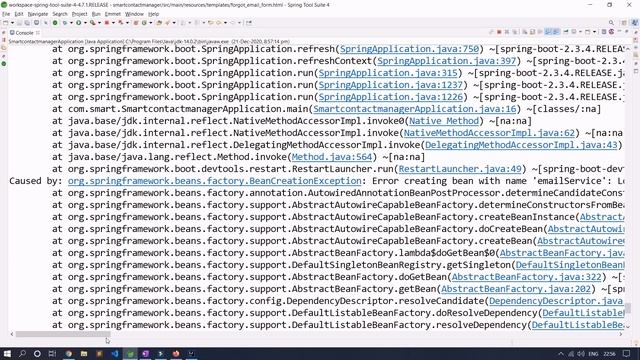Open the Project menu
The image size is (640, 360).
tap(79, 14)
